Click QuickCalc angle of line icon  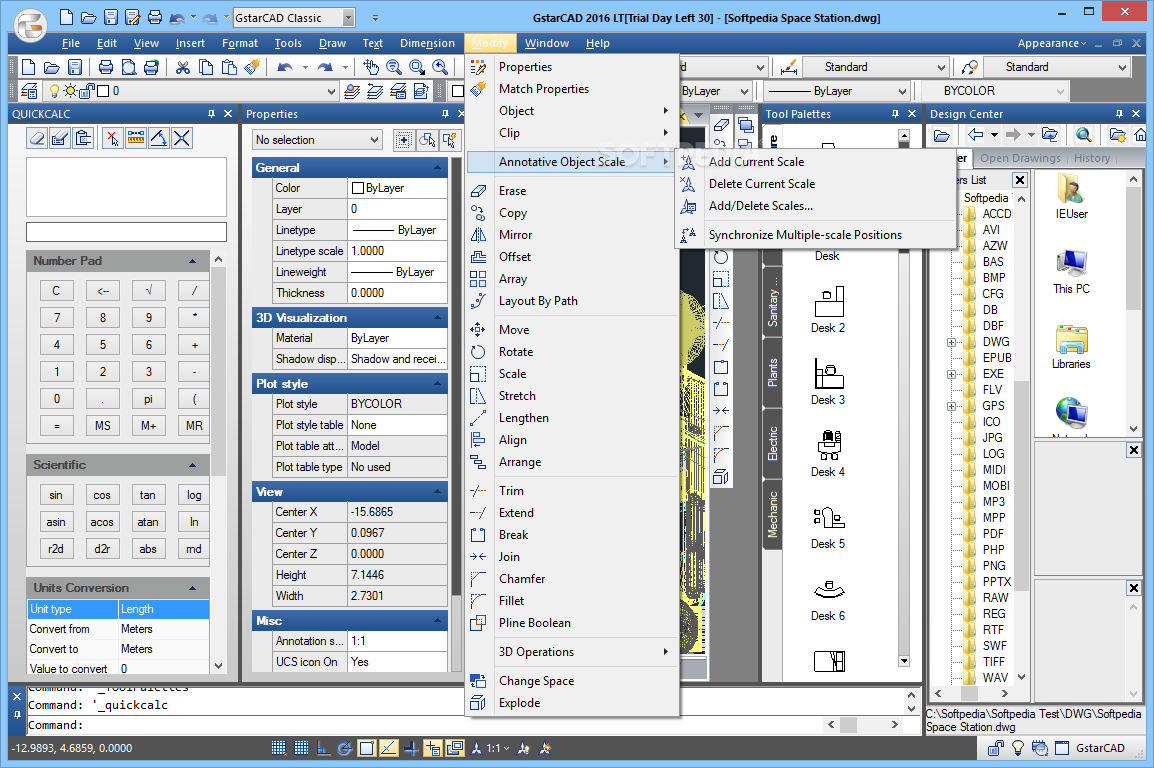pos(158,138)
